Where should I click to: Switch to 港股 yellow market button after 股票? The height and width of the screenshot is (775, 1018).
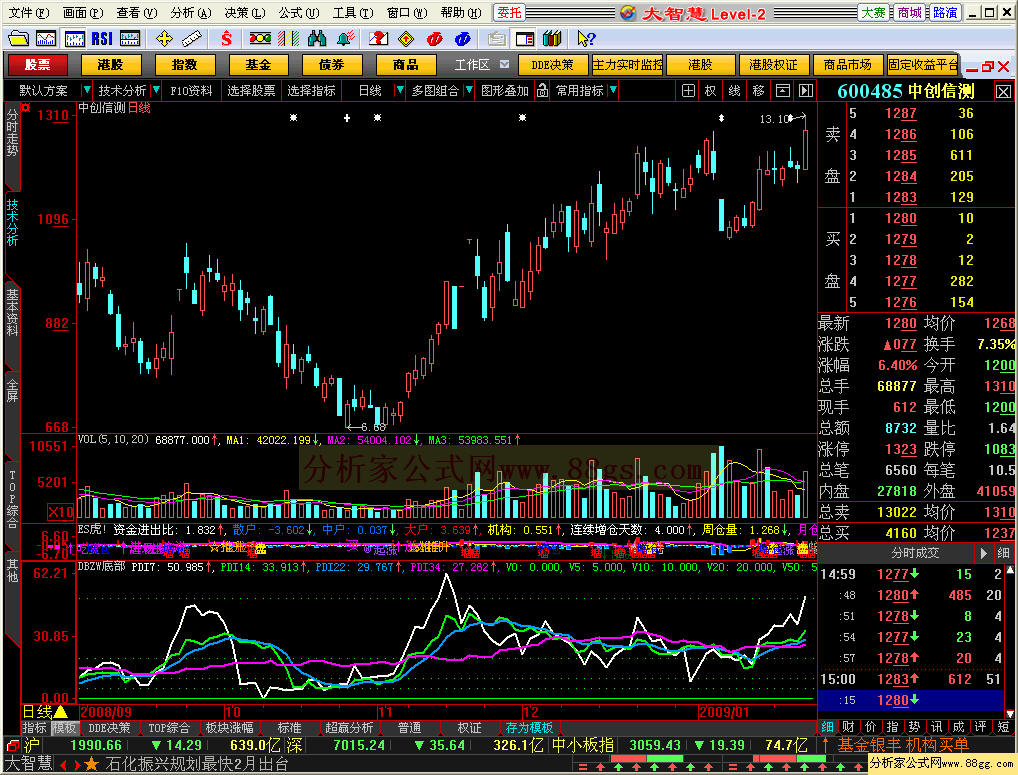(x=111, y=65)
